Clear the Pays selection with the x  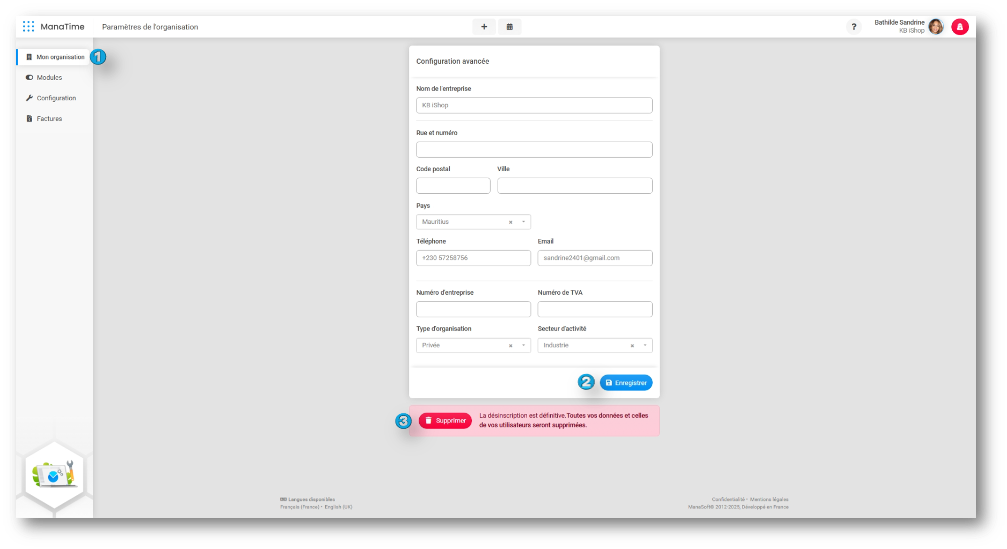(511, 222)
